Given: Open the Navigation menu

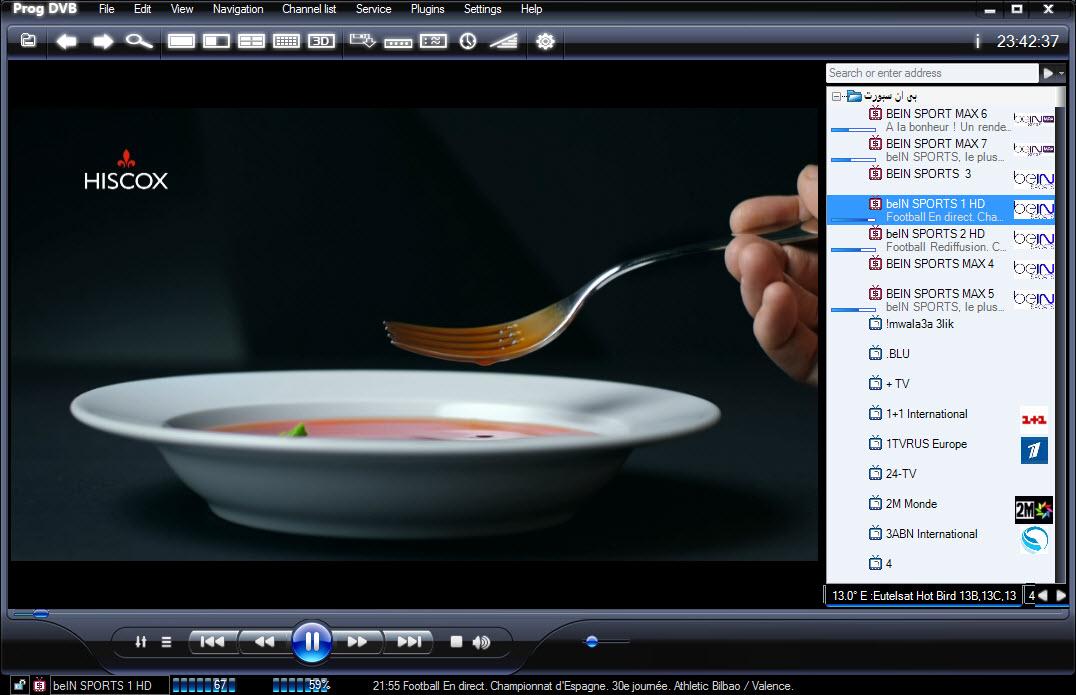Looking at the screenshot, I should click(x=238, y=9).
